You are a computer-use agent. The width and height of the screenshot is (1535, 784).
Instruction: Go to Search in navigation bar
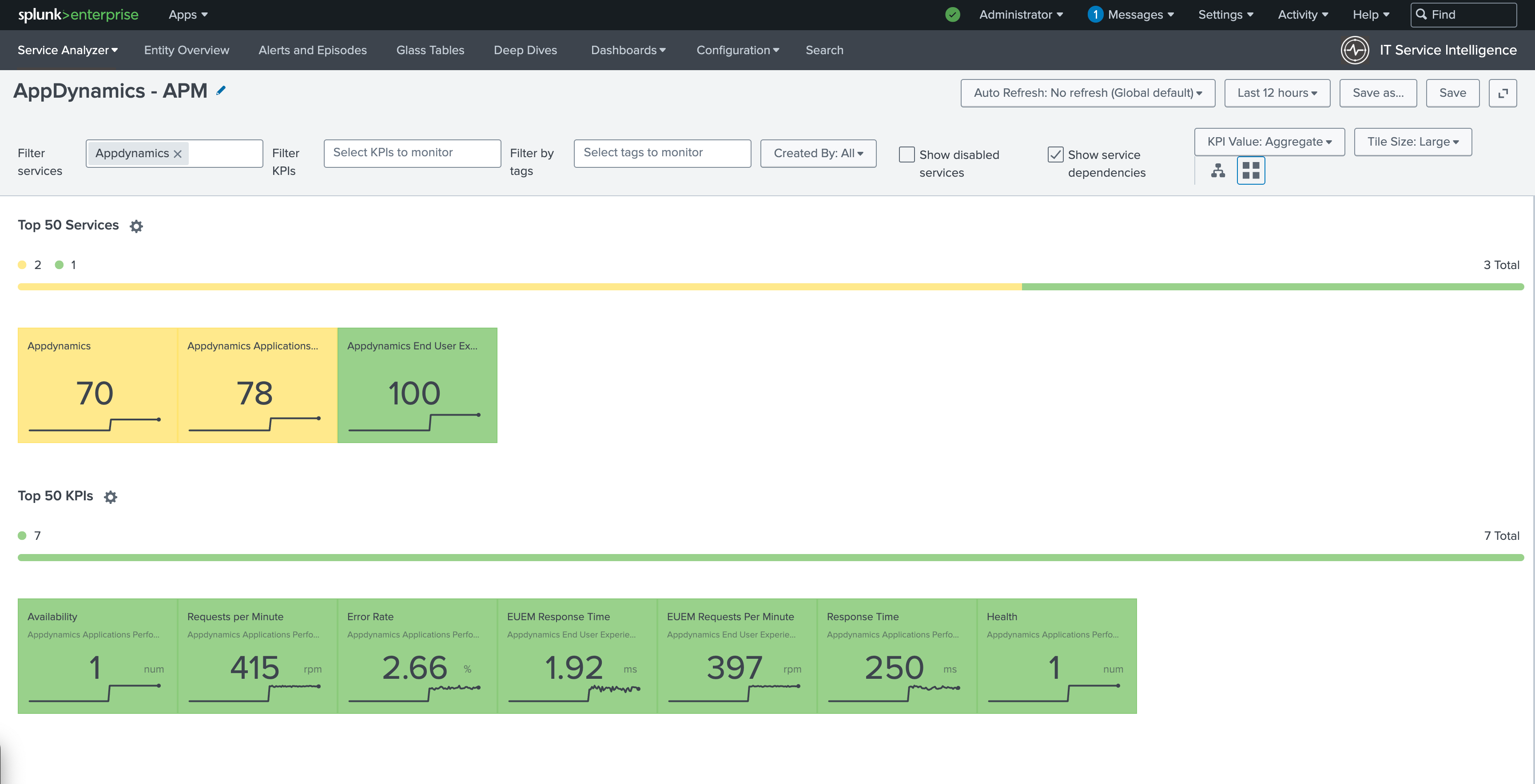click(824, 50)
